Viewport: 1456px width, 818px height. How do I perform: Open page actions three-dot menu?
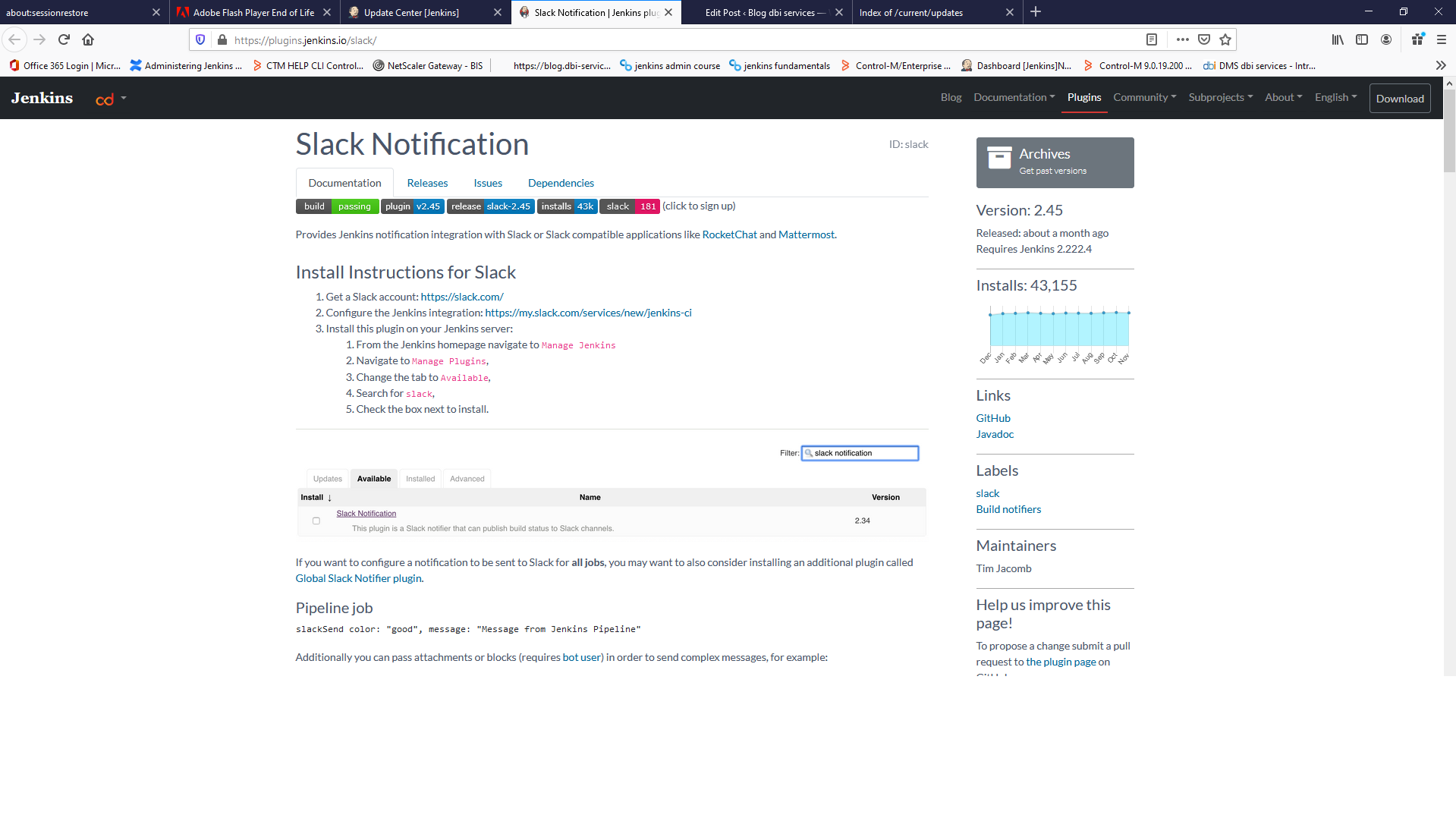coord(1182,39)
